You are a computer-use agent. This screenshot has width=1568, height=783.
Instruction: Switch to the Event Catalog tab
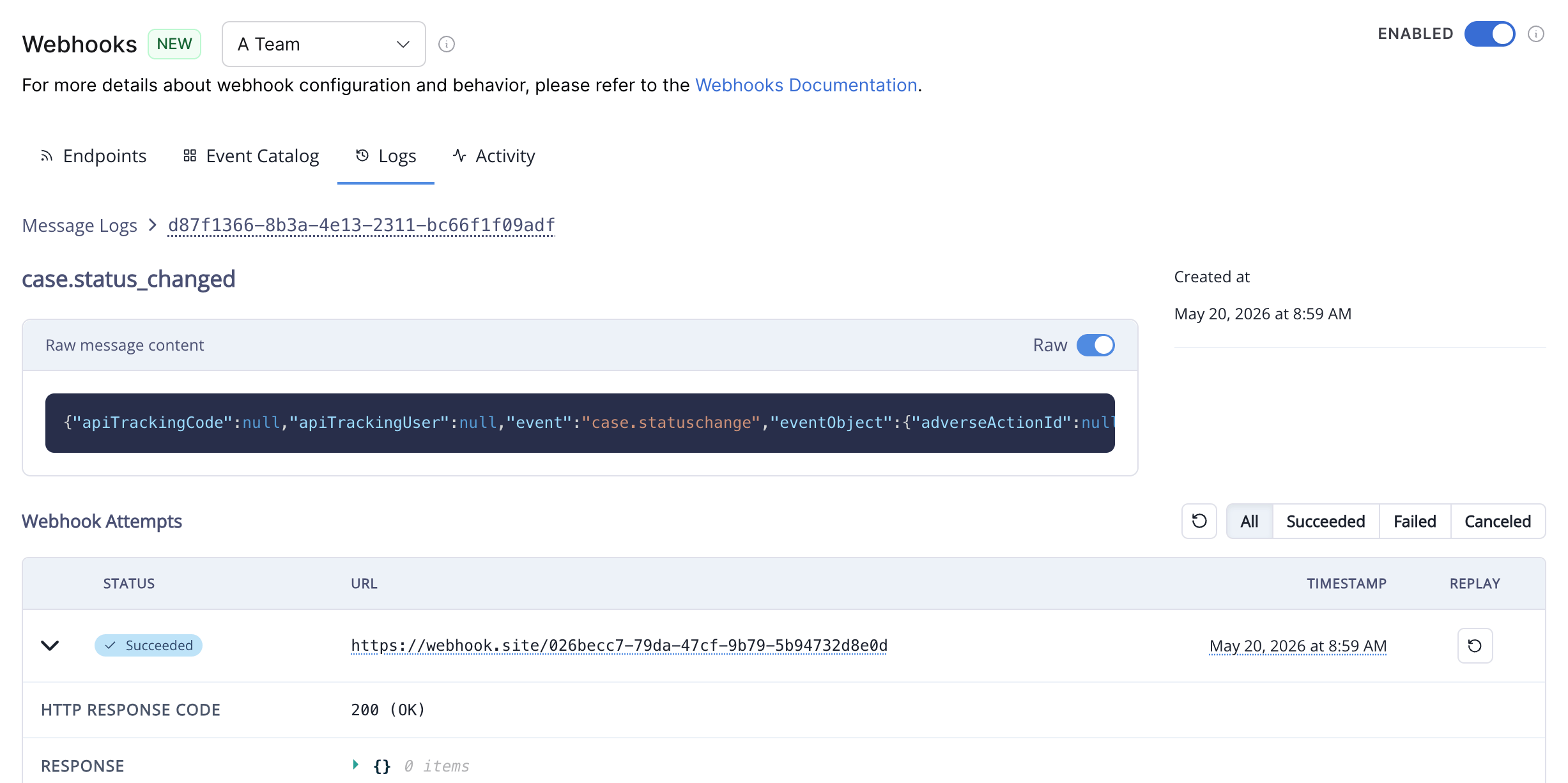(251, 156)
